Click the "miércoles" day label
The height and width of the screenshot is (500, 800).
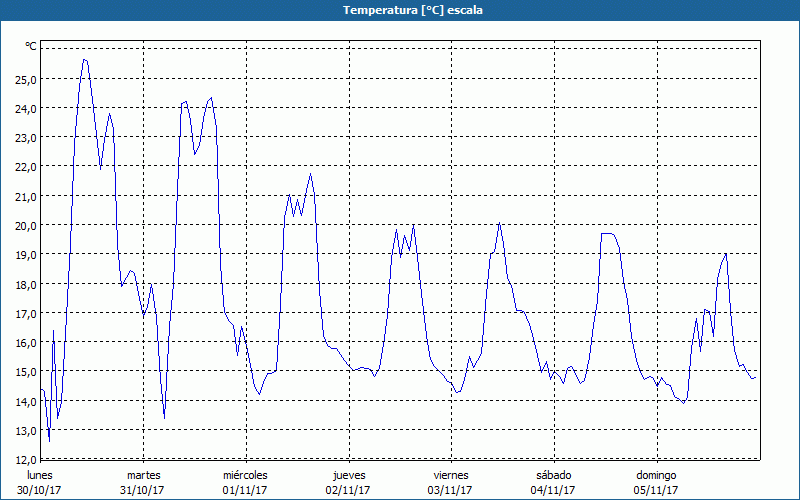tap(245, 475)
